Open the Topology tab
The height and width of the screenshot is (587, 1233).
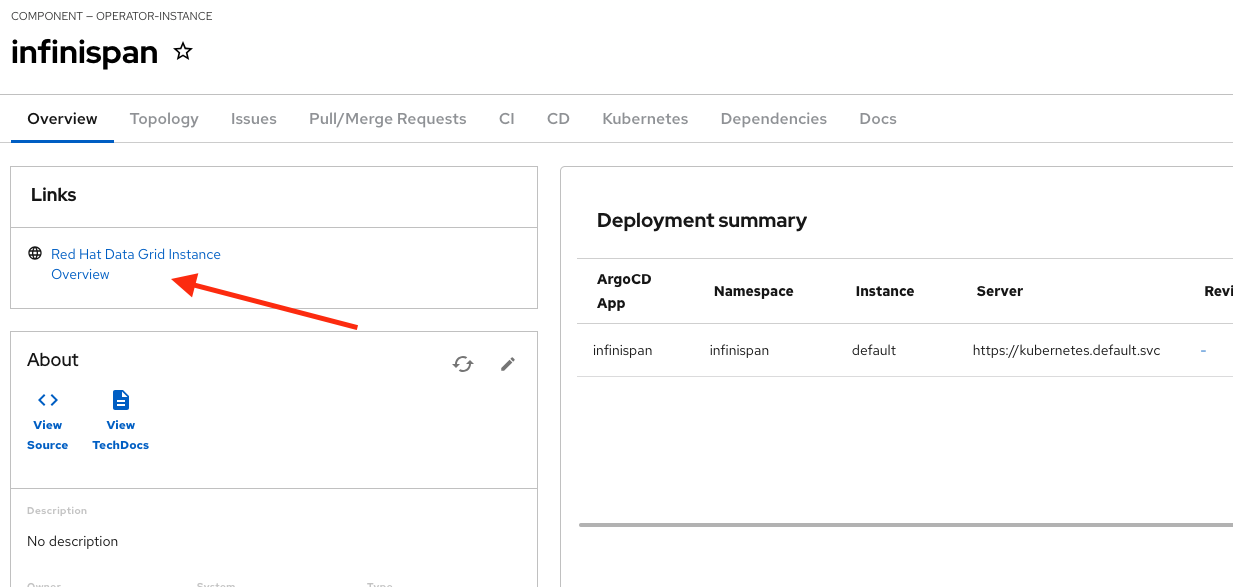click(x=164, y=119)
